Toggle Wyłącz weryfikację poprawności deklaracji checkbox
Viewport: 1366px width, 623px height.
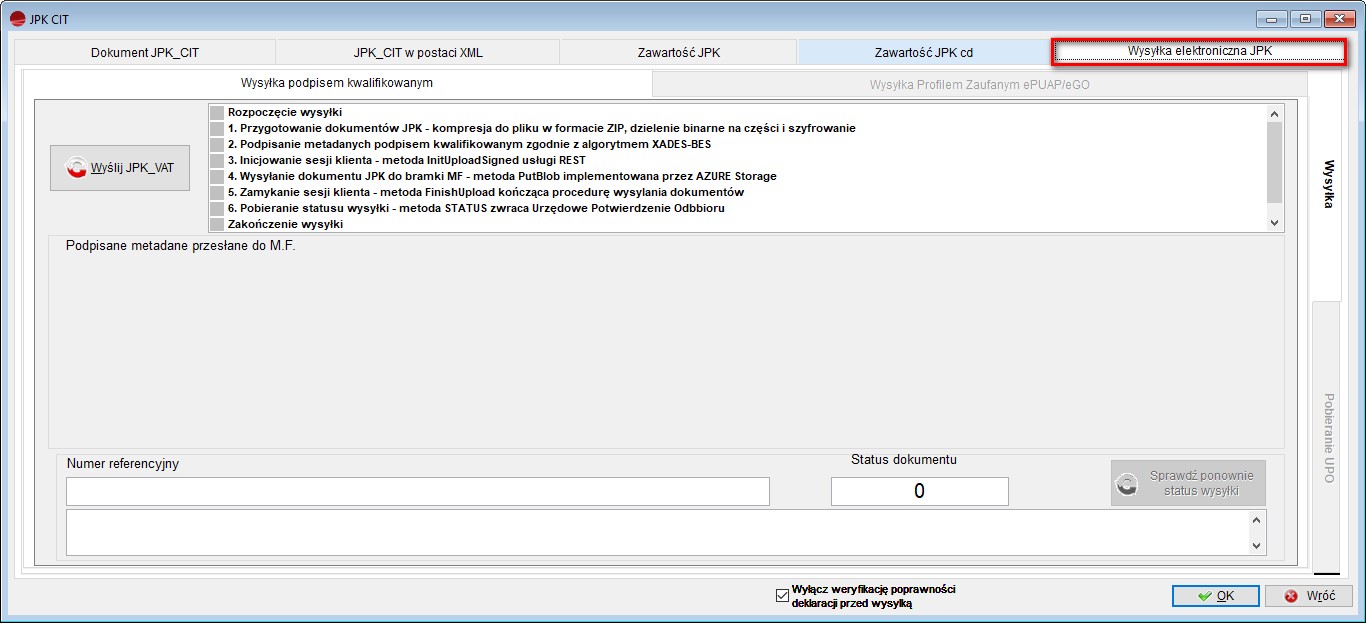tap(782, 596)
